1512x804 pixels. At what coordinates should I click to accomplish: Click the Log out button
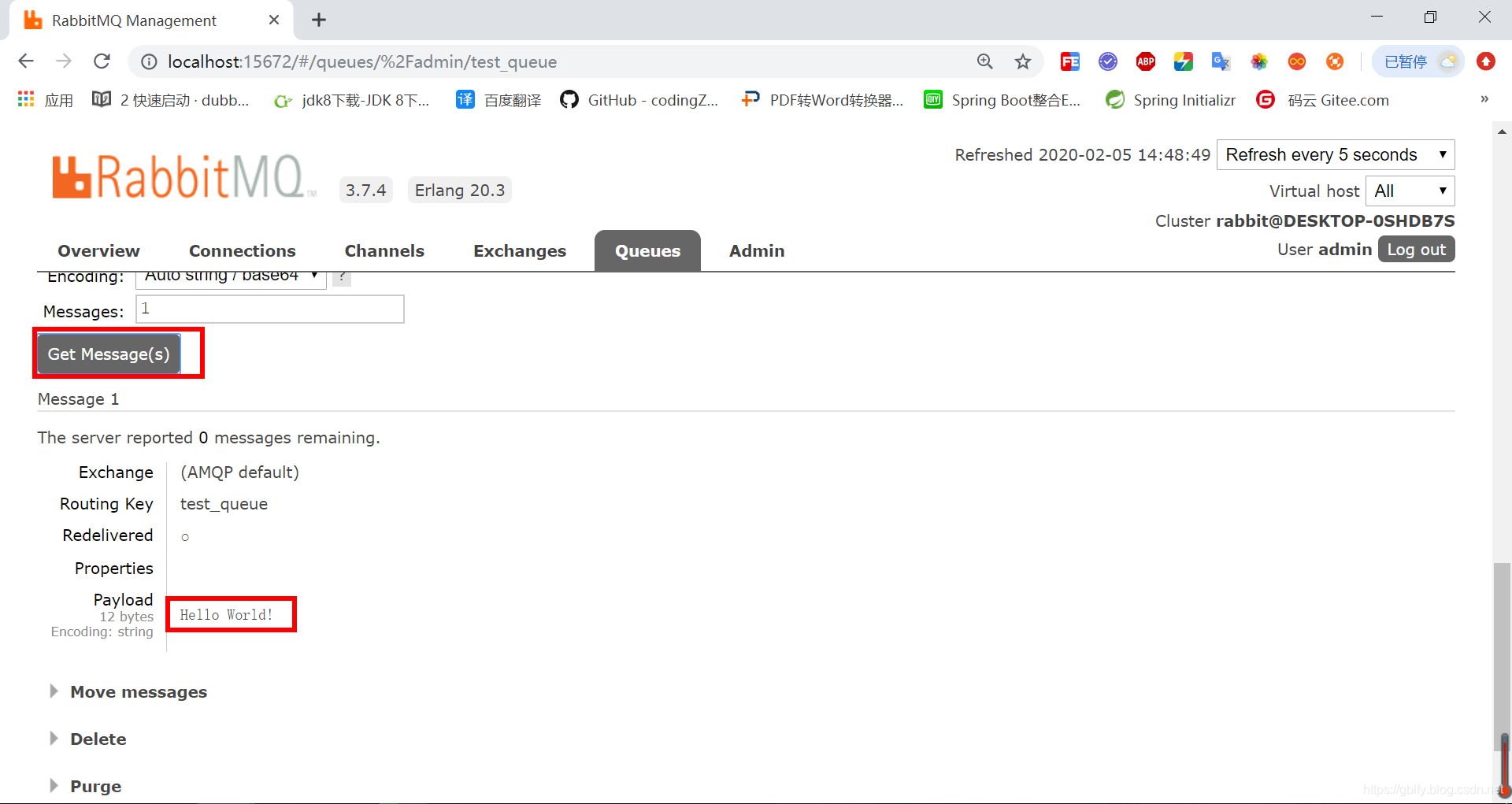pyautogui.click(x=1416, y=250)
